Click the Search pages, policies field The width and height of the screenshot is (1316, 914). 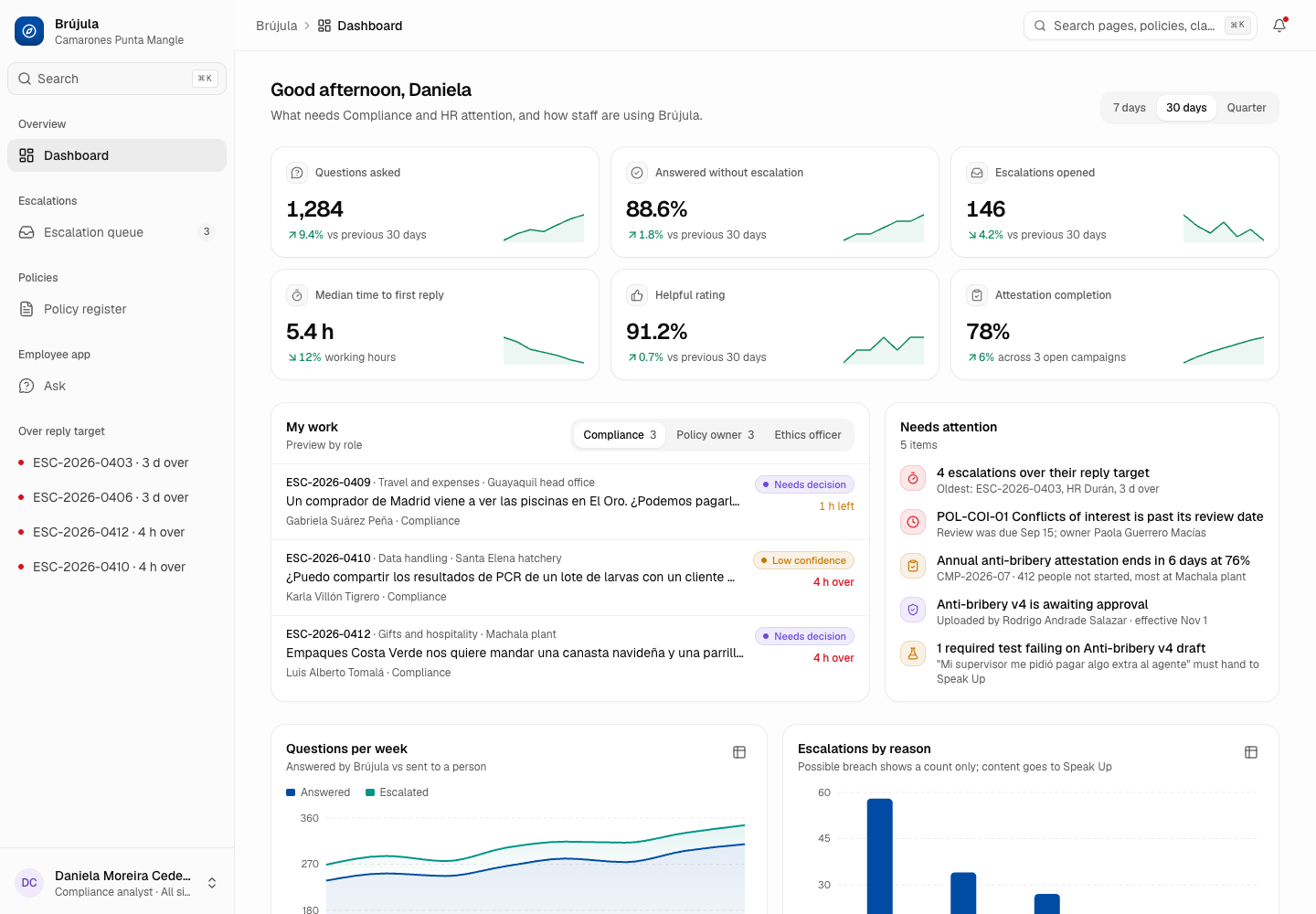pos(1141,26)
